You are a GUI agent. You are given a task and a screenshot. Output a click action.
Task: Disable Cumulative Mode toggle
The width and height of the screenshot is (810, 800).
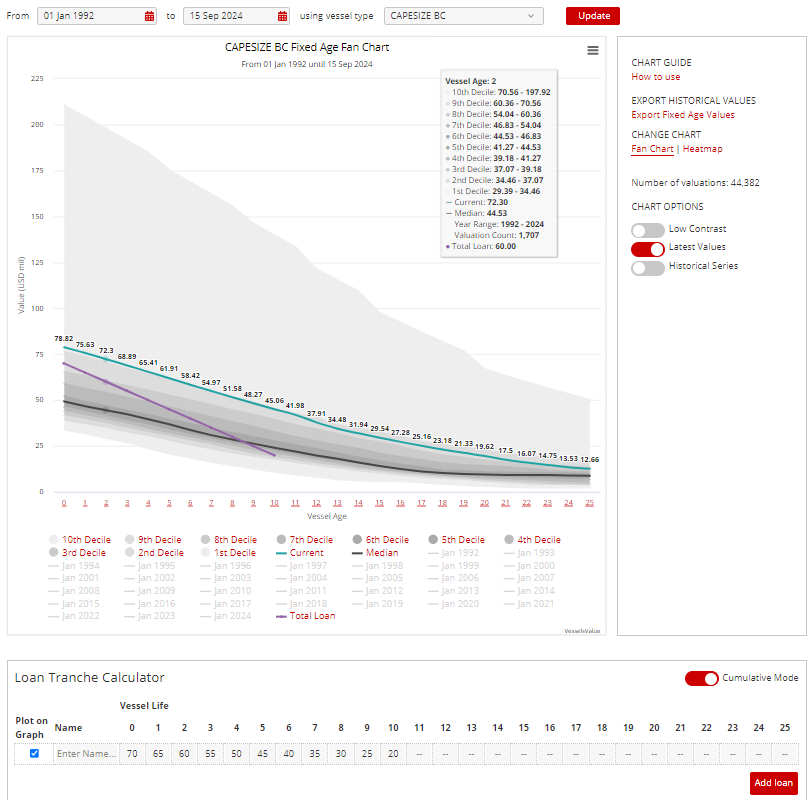click(x=701, y=678)
